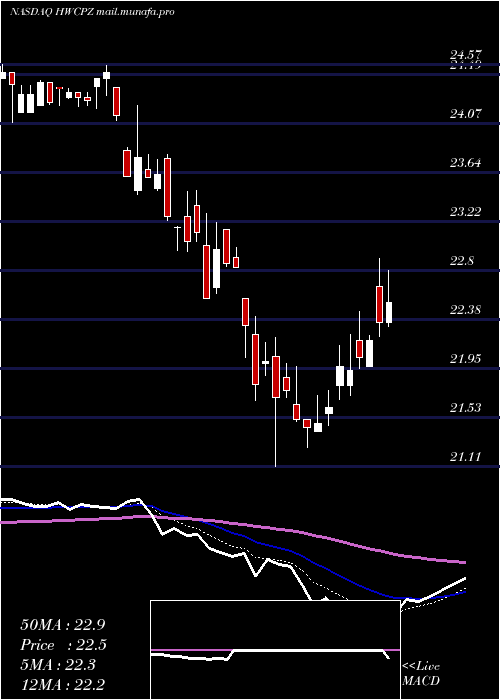Click the Price : 22.5 readout
Viewport: 500px width, 700px height.
63,645
